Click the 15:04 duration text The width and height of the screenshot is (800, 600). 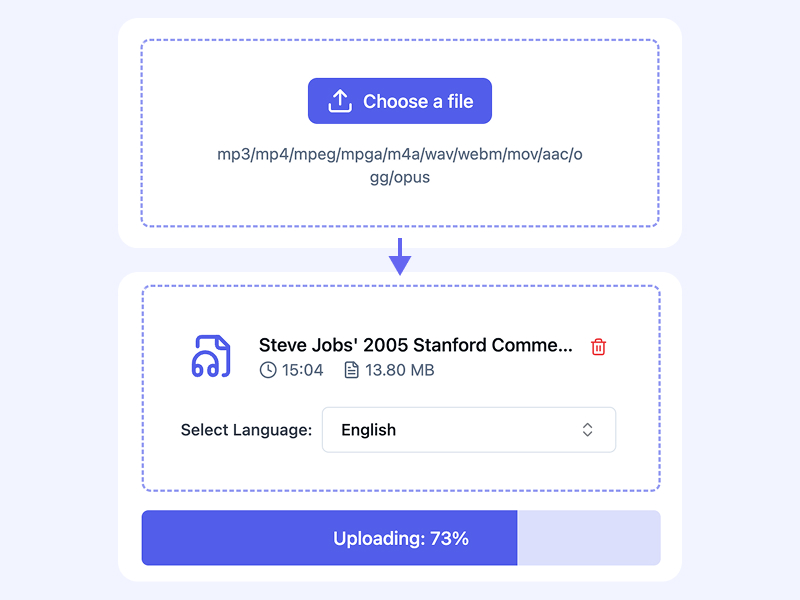tap(303, 370)
